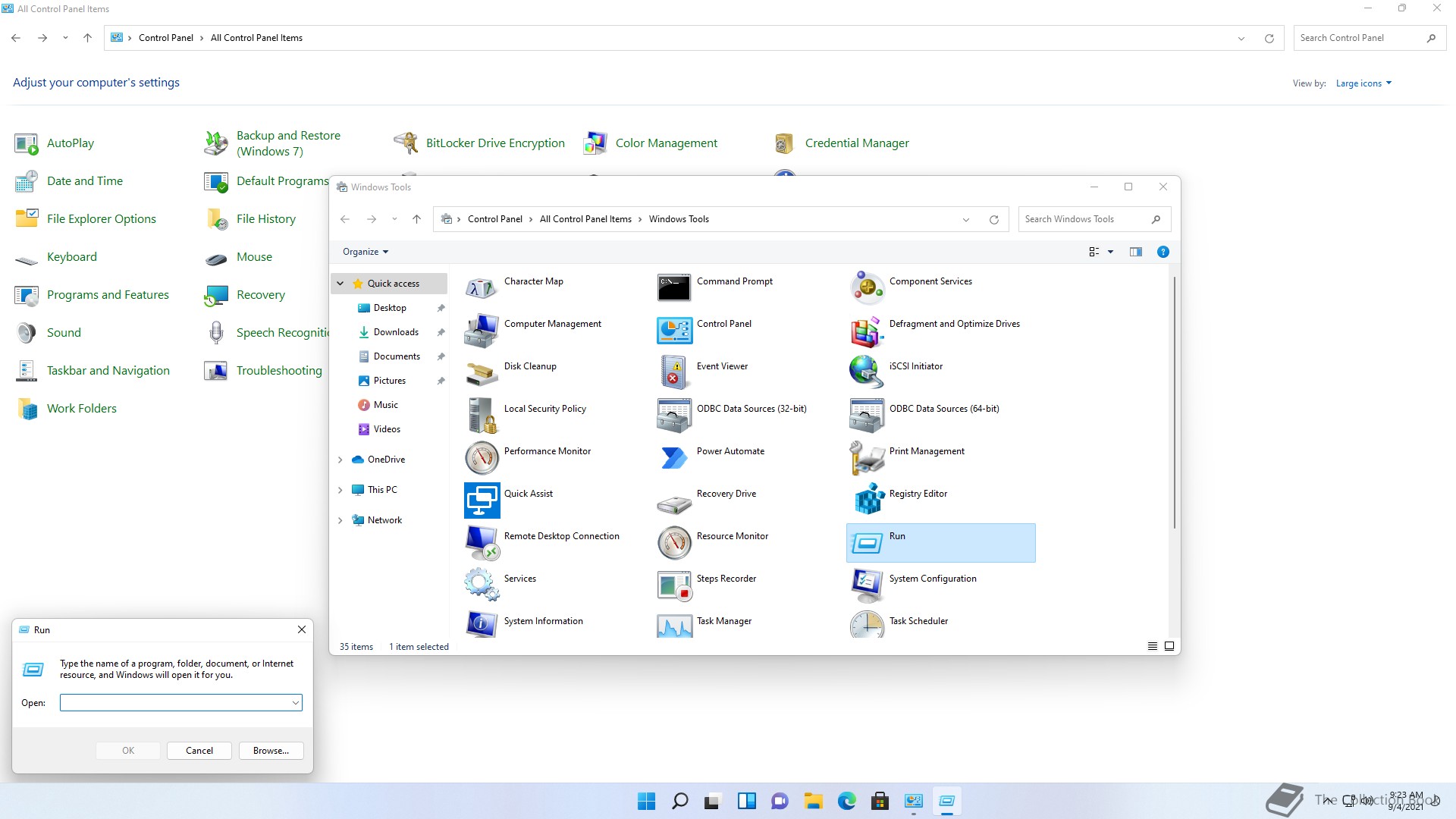Launch Command Prompt from Windows Tools

pos(674,288)
